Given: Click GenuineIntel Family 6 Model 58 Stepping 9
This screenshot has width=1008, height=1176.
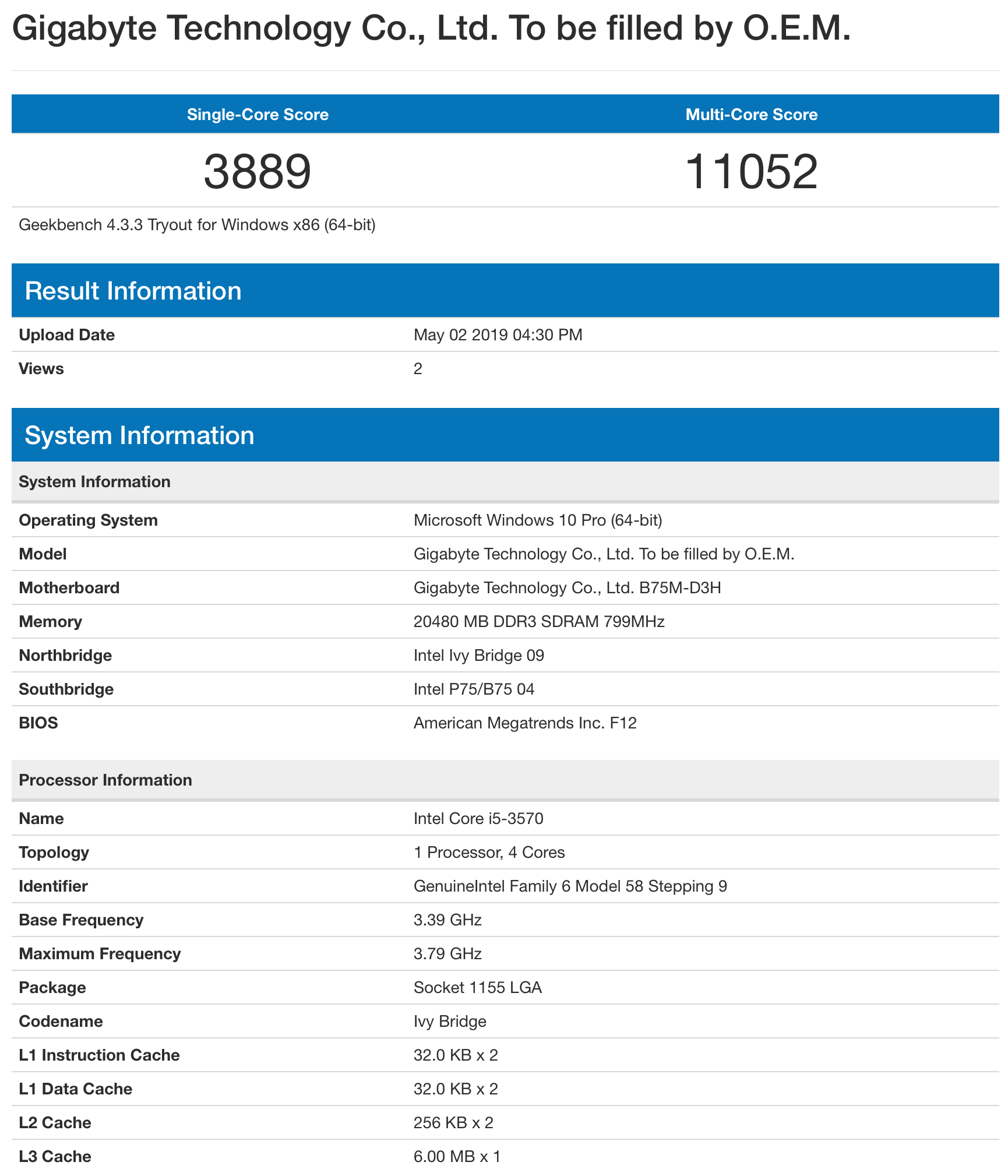Looking at the screenshot, I should click(570, 886).
